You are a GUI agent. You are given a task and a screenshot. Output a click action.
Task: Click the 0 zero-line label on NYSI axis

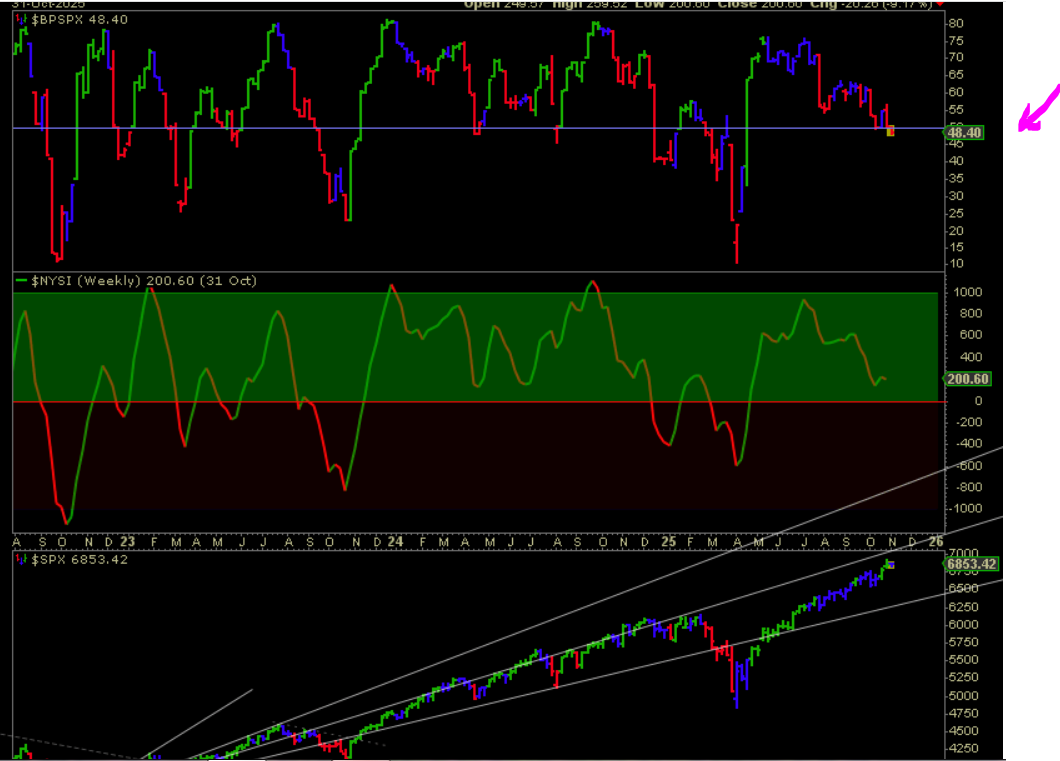978,401
